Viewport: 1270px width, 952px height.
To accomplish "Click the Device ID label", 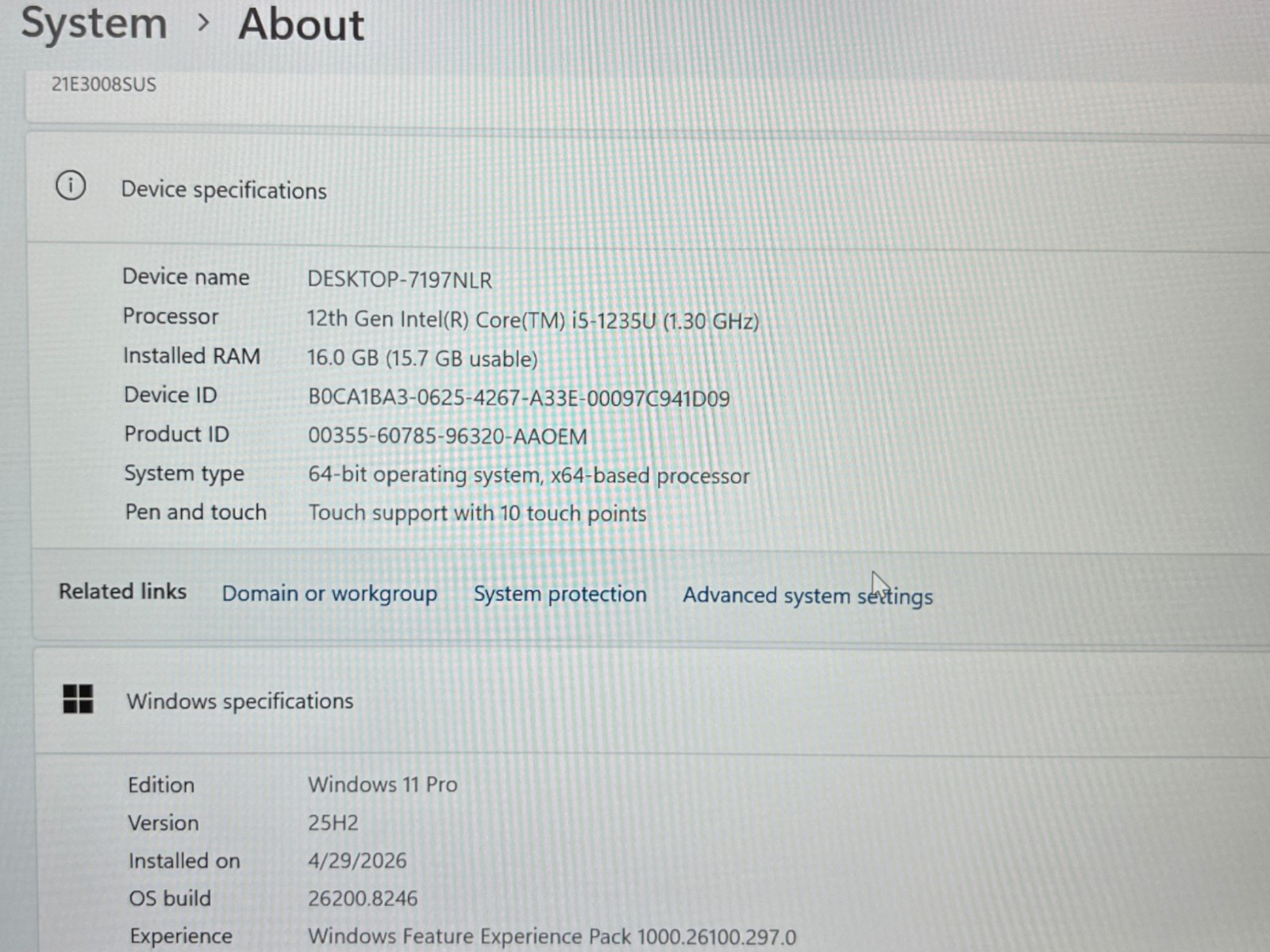I will click(x=170, y=394).
